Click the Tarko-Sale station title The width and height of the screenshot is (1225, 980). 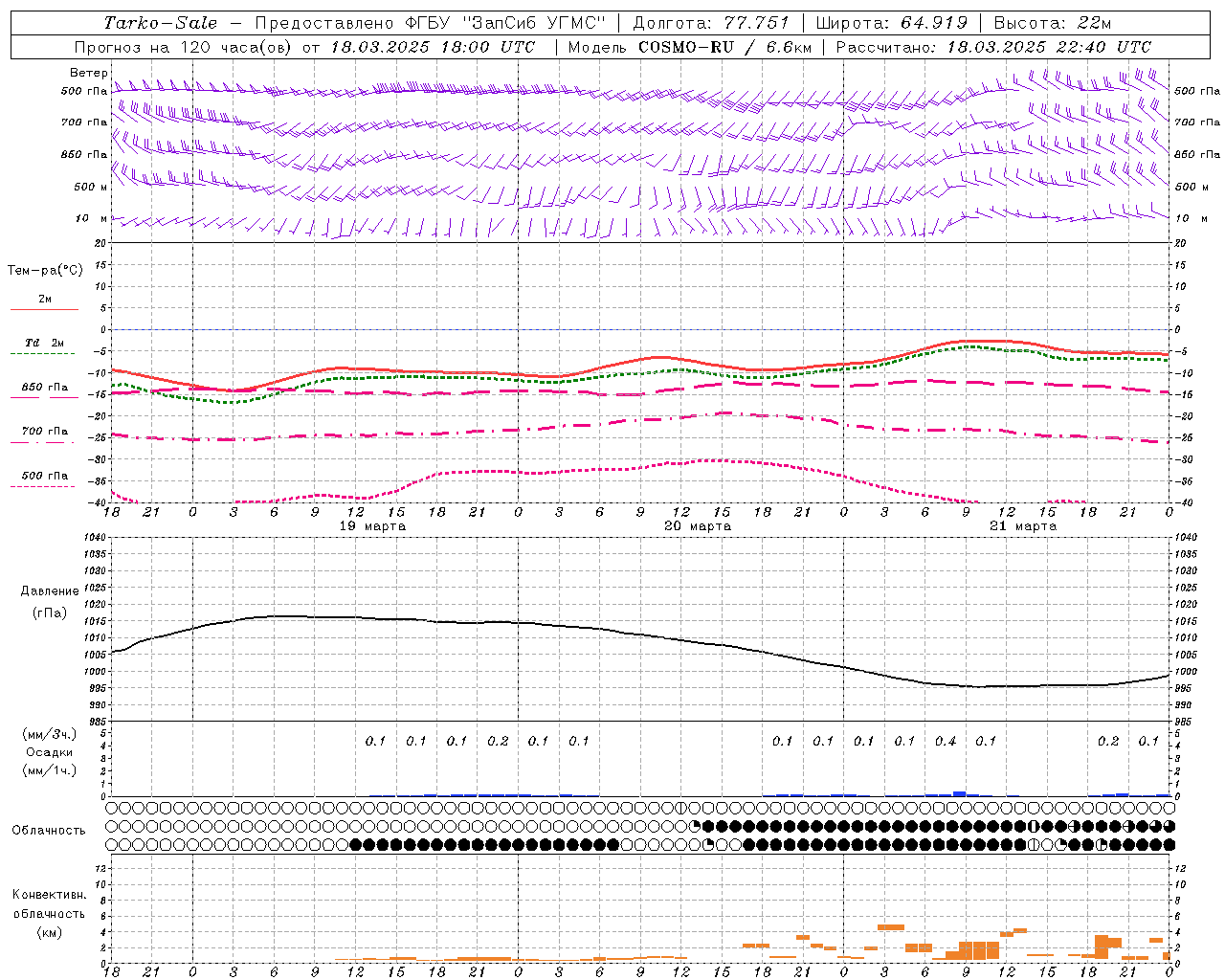(161, 23)
